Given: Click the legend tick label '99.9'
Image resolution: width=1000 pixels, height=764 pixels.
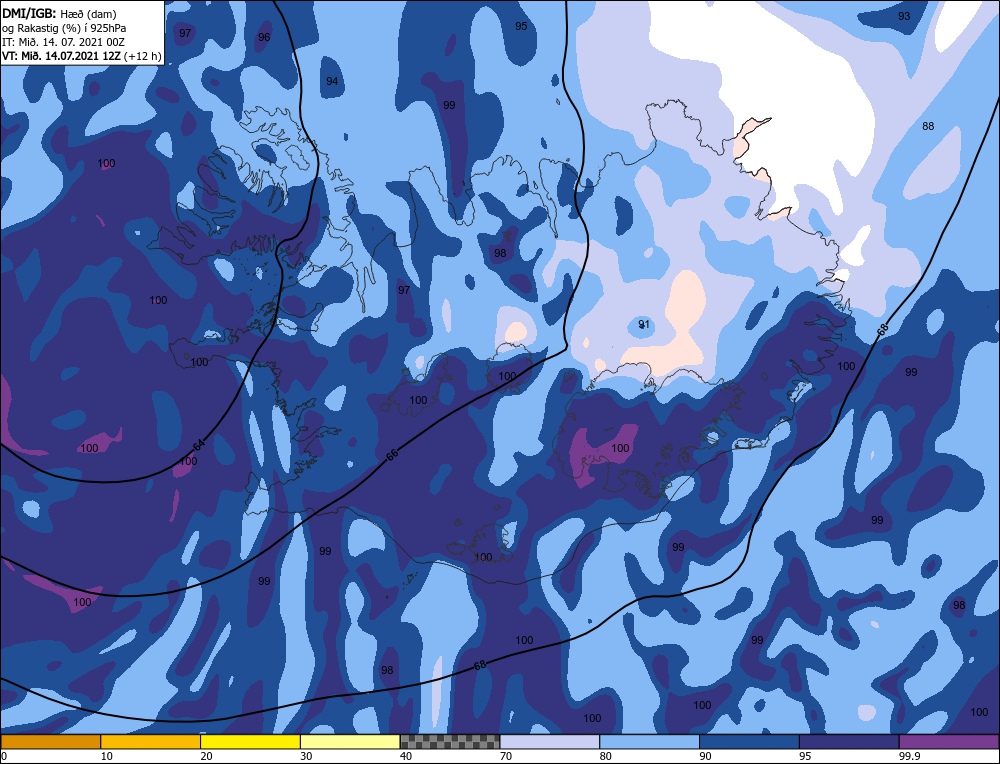Looking at the screenshot, I should [909, 756].
